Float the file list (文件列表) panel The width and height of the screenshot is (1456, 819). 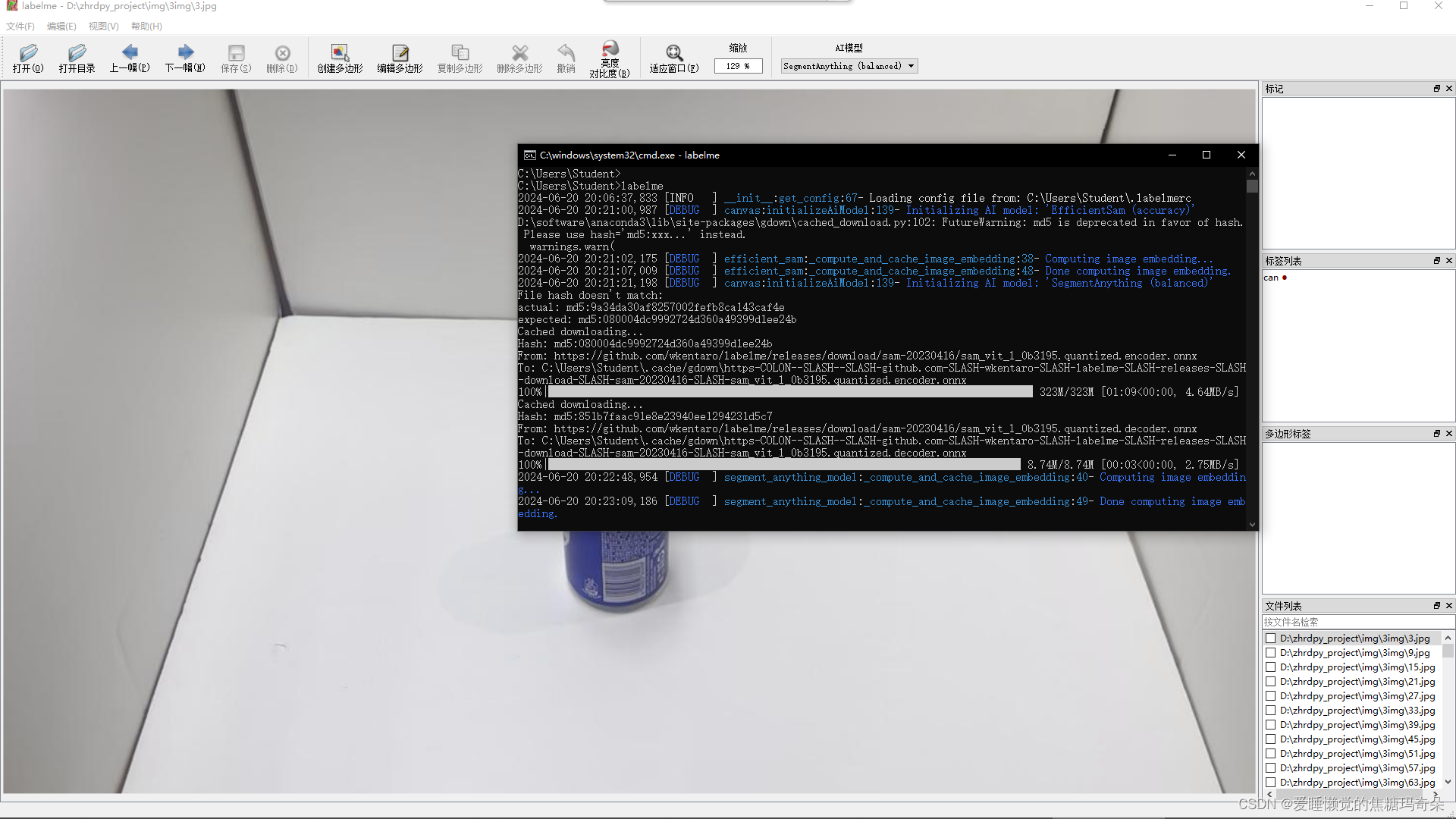[1436, 606]
